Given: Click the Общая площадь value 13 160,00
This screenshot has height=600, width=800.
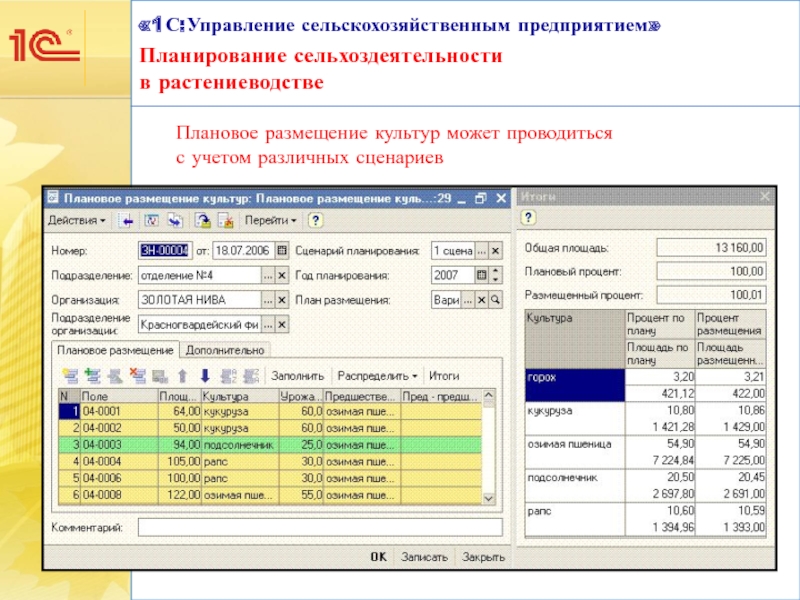Looking at the screenshot, I should pyautogui.click(x=711, y=248).
